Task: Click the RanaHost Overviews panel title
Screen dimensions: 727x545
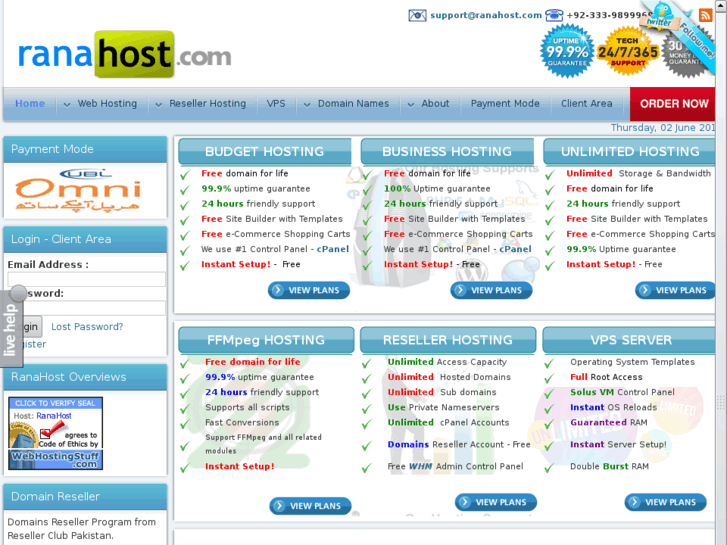Action: [x=69, y=377]
